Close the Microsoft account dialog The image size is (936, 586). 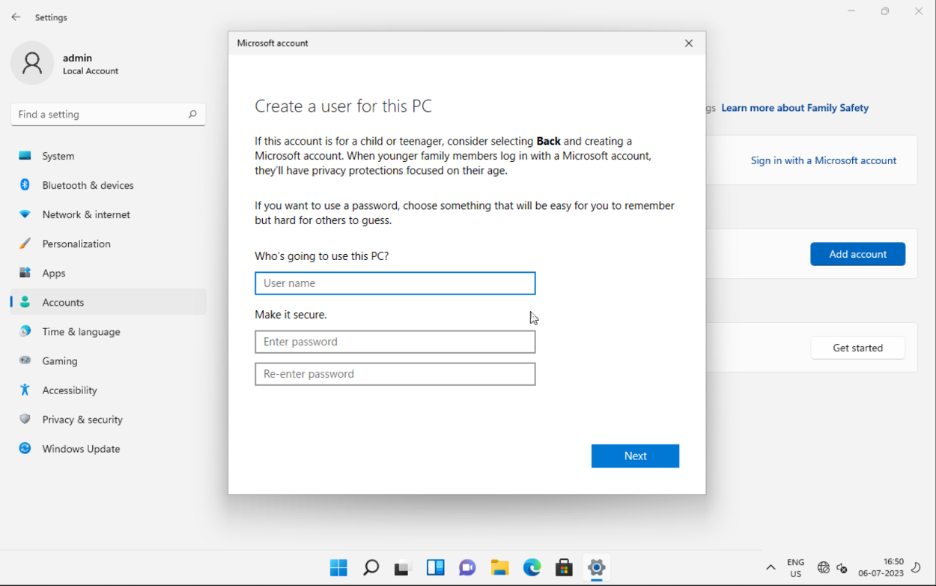689,43
